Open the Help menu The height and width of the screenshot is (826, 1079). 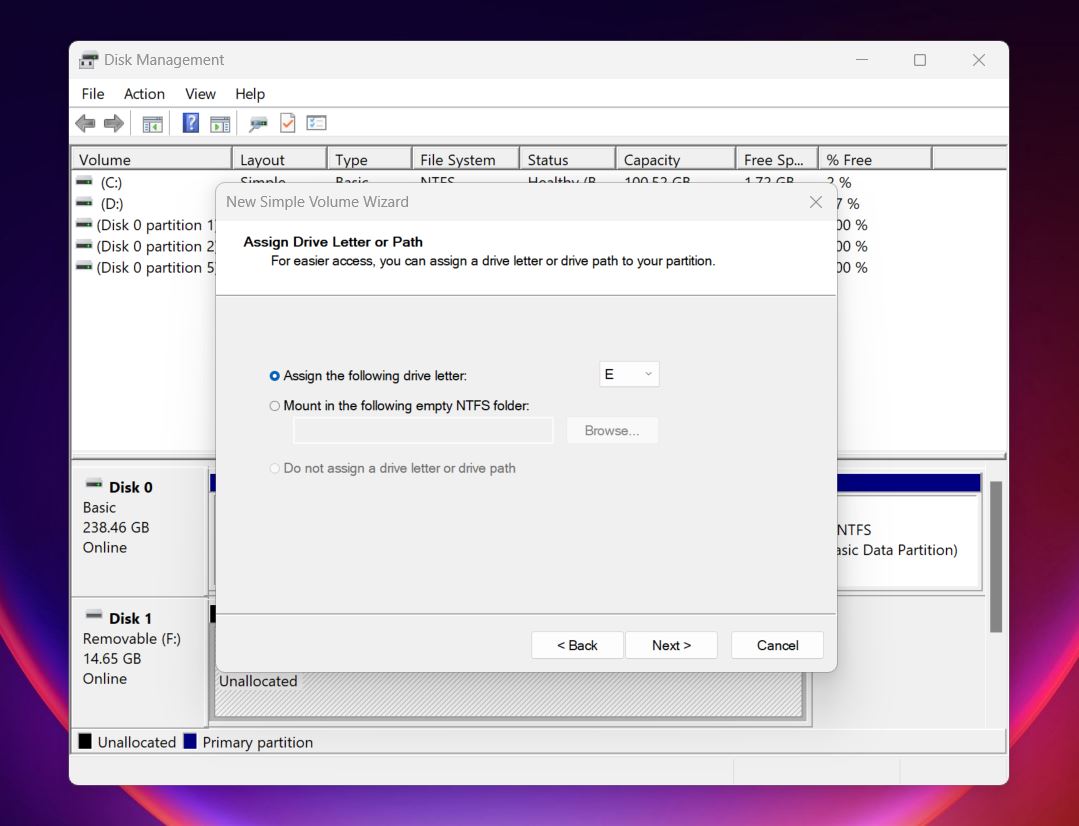pos(250,94)
